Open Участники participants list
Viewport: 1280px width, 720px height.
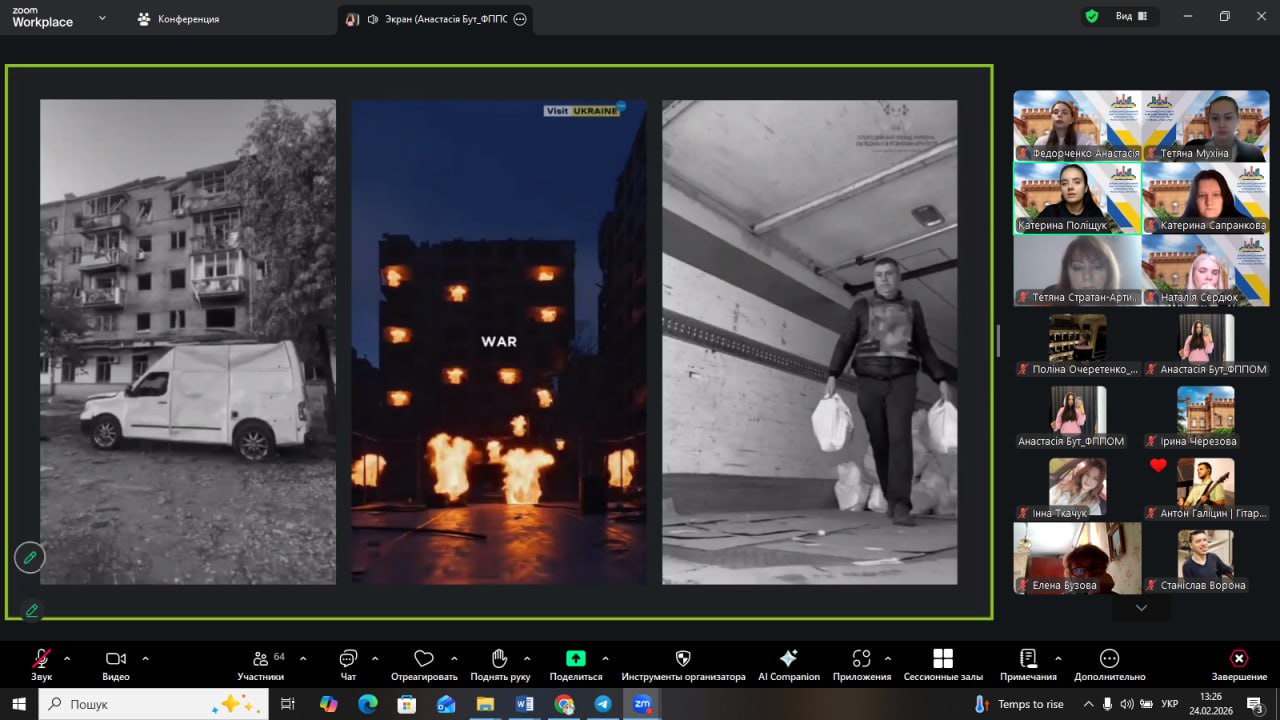pyautogui.click(x=261, y=665)
